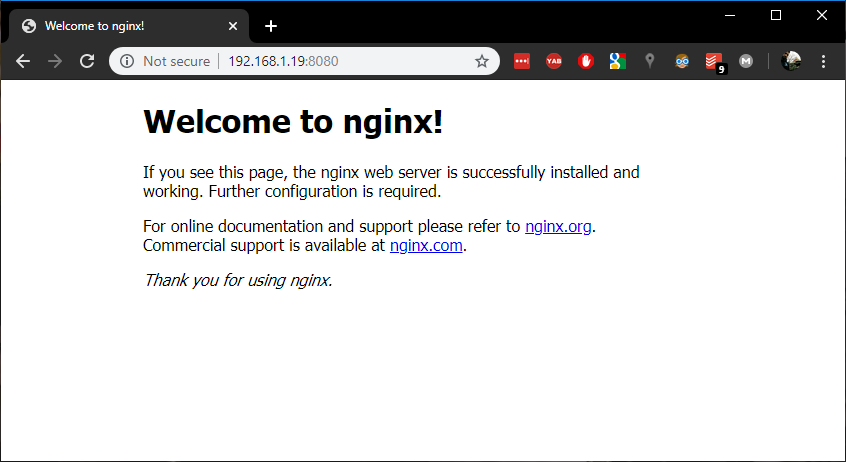The height and width of the screenshot is (462, 846).
Task: Open the glasses face extension icon
Action: point(682,61)
